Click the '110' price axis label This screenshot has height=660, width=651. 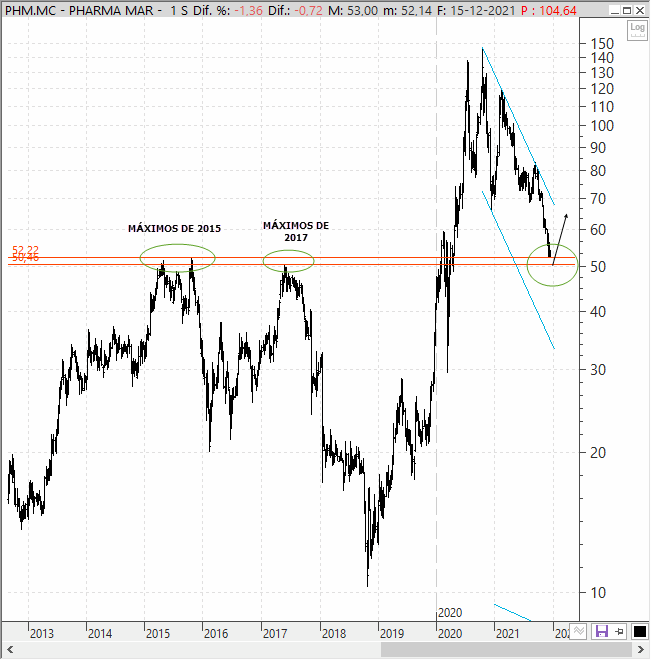point(602,107)
